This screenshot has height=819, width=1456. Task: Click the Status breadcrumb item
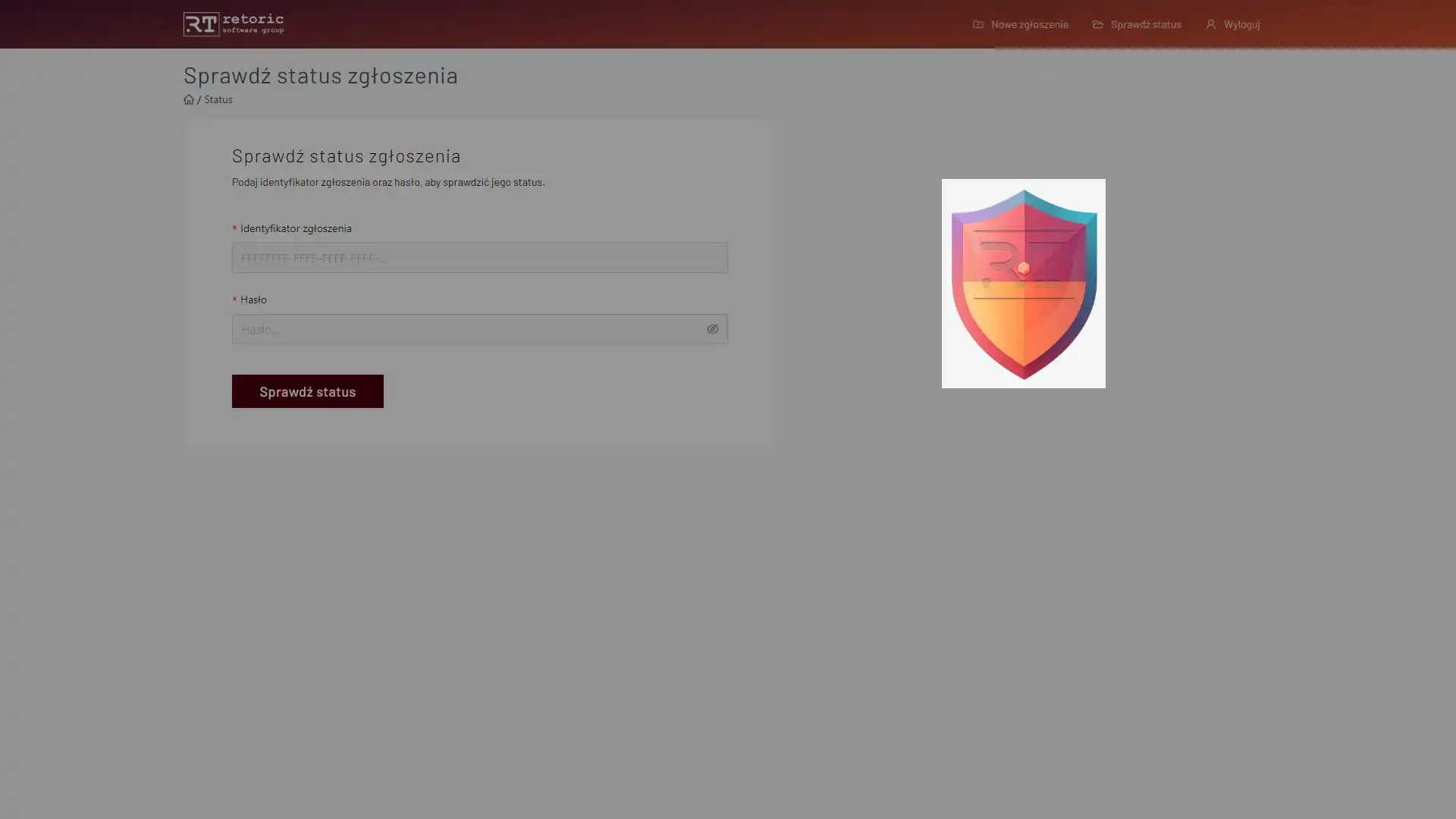218,99
